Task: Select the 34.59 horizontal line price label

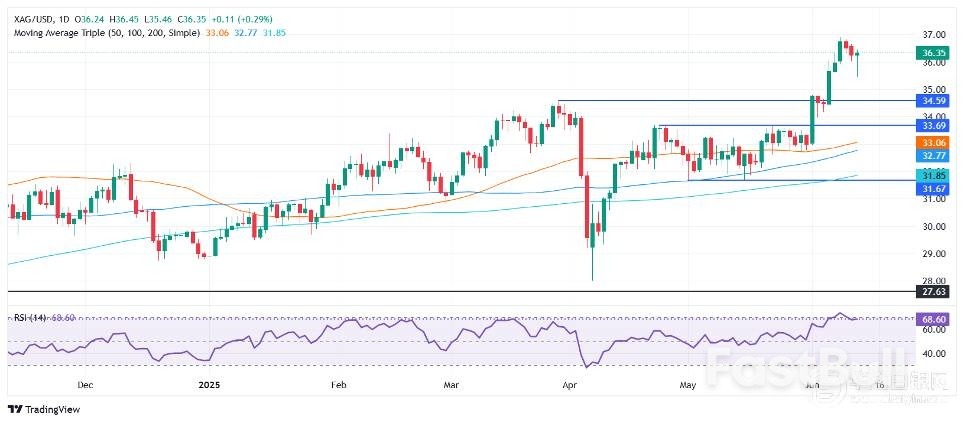Action: pyautogui.click(x=934, y=101)
